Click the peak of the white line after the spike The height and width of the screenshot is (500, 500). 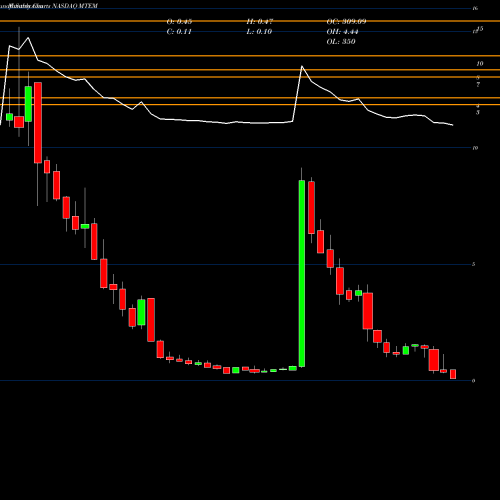point(302,66)
